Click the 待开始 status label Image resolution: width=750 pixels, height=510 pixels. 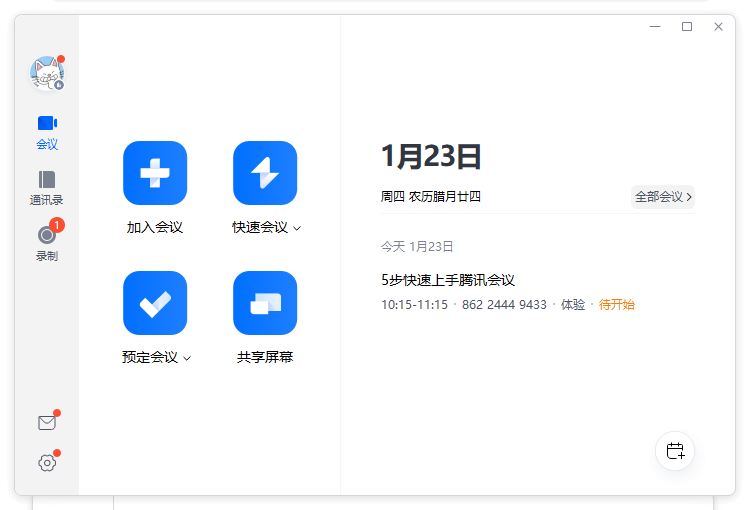click(x=617, y=305)
